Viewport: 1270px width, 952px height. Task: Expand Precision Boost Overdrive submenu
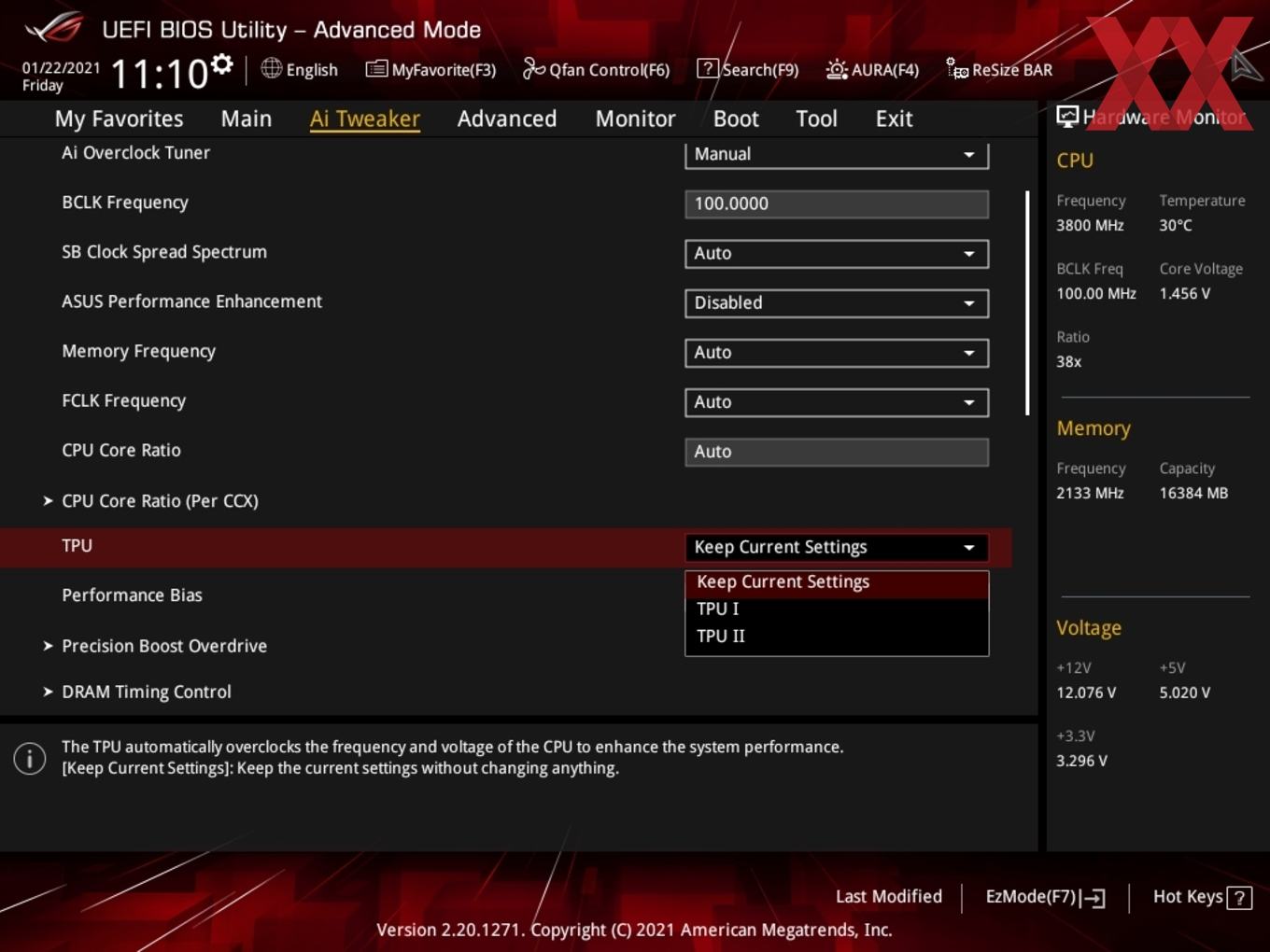(x=164, y=646)
